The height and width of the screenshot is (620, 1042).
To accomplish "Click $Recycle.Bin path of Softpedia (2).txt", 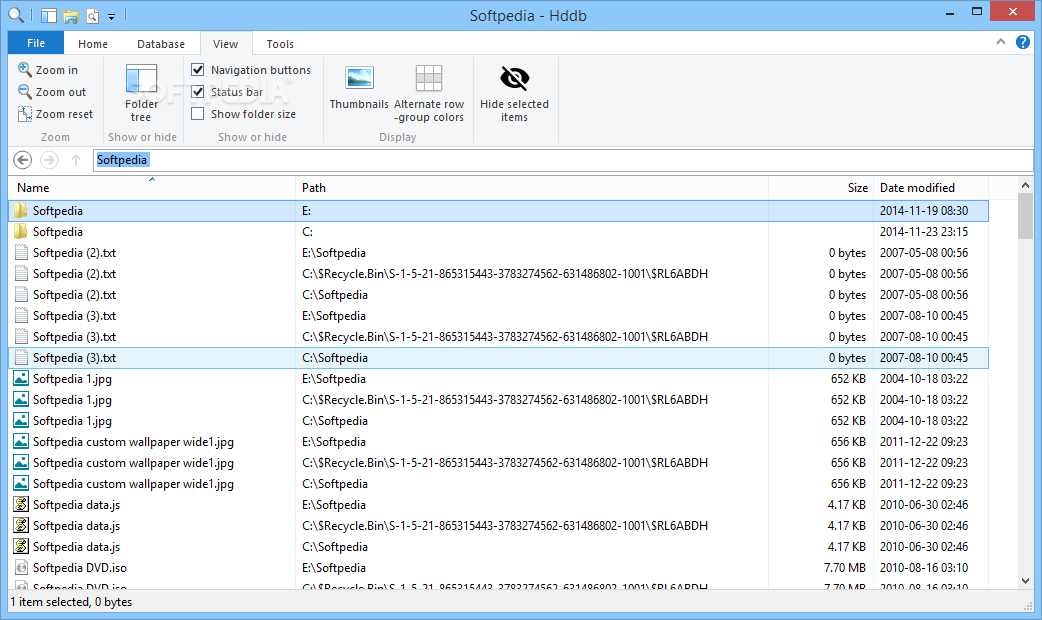I will click(x=505, y=274).
